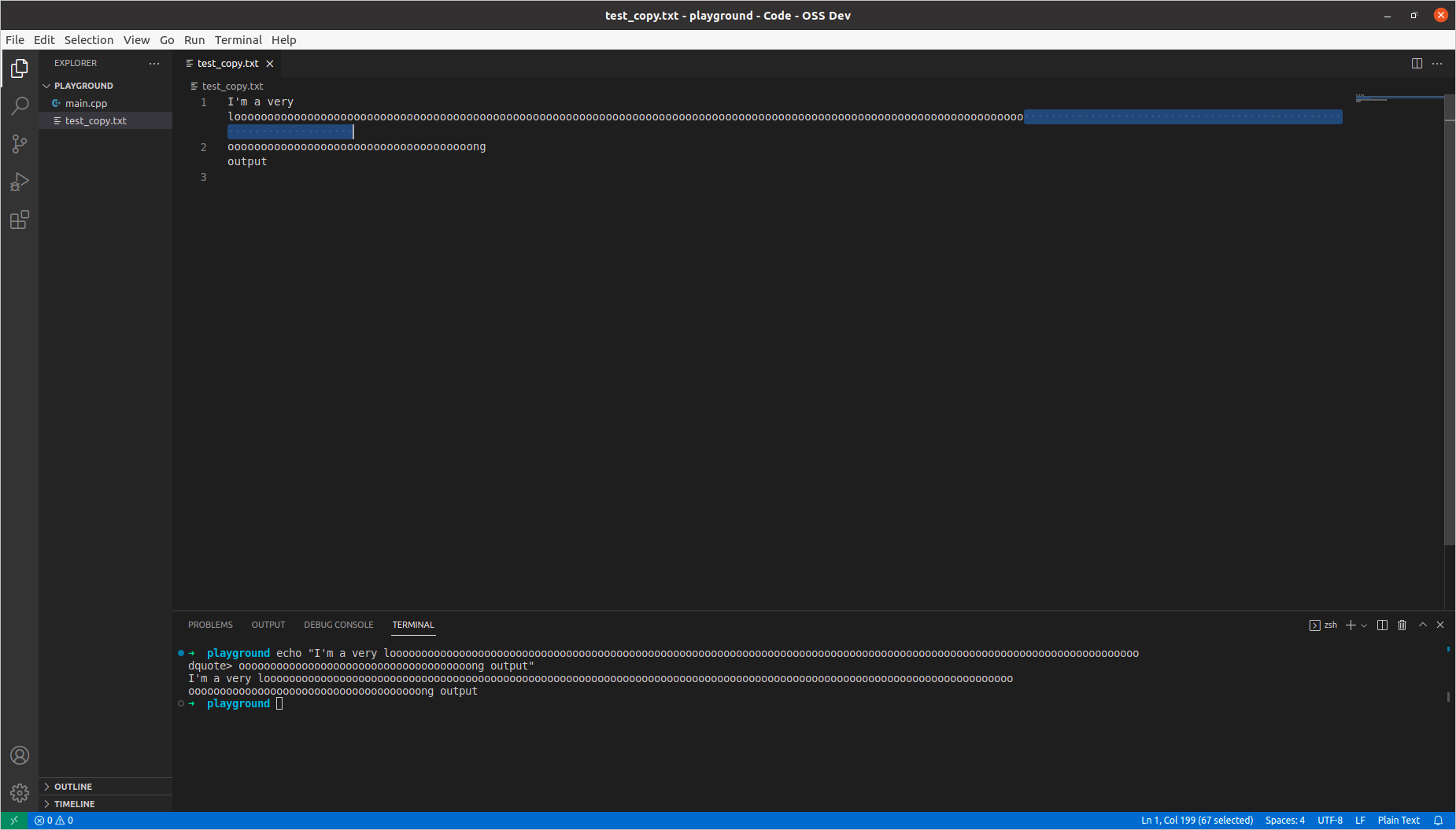Open the Source Control view
This screenshot has height=830, width=1456.
(x=19, y=143)
